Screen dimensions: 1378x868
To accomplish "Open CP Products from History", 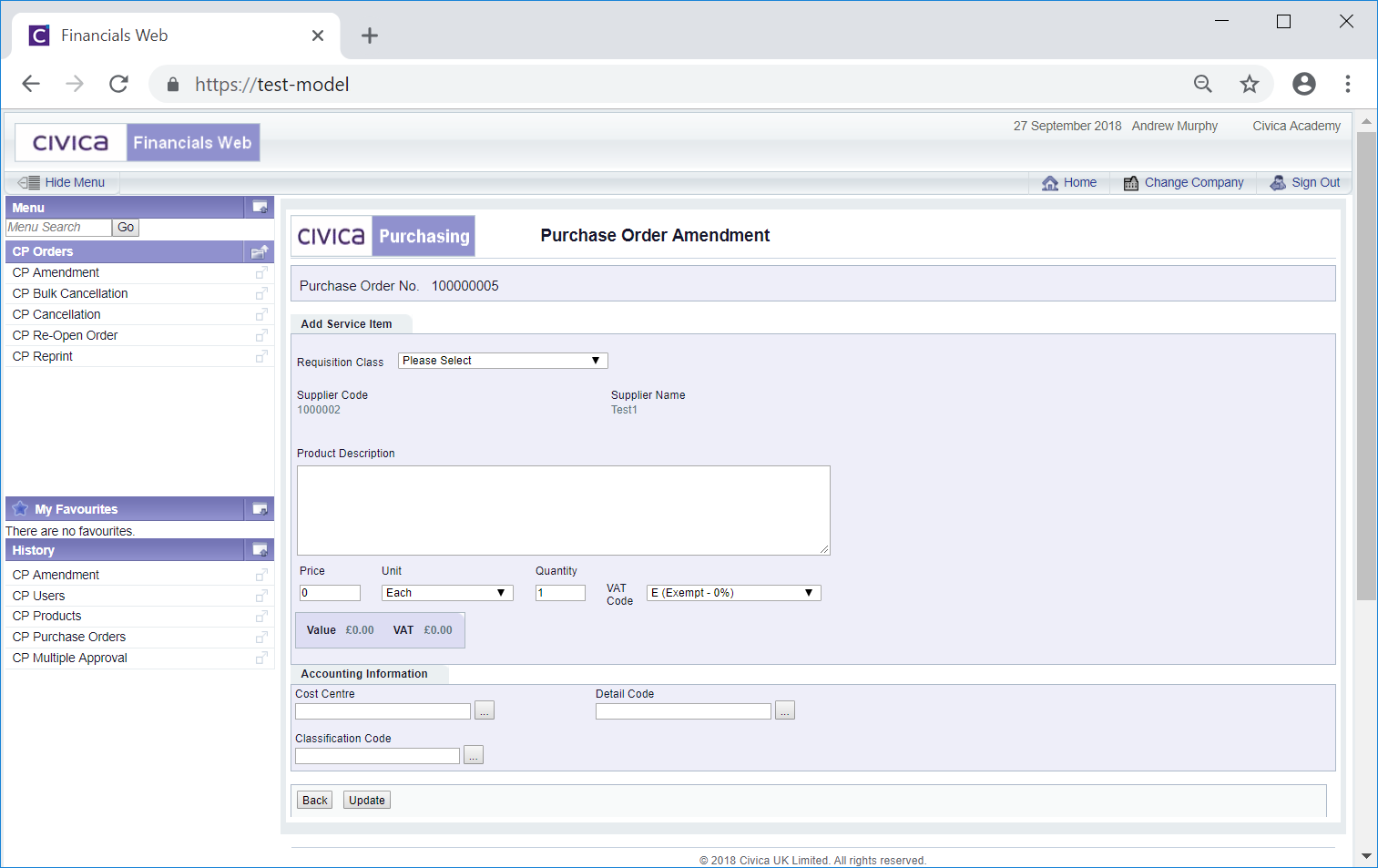I will pos(46,616).
